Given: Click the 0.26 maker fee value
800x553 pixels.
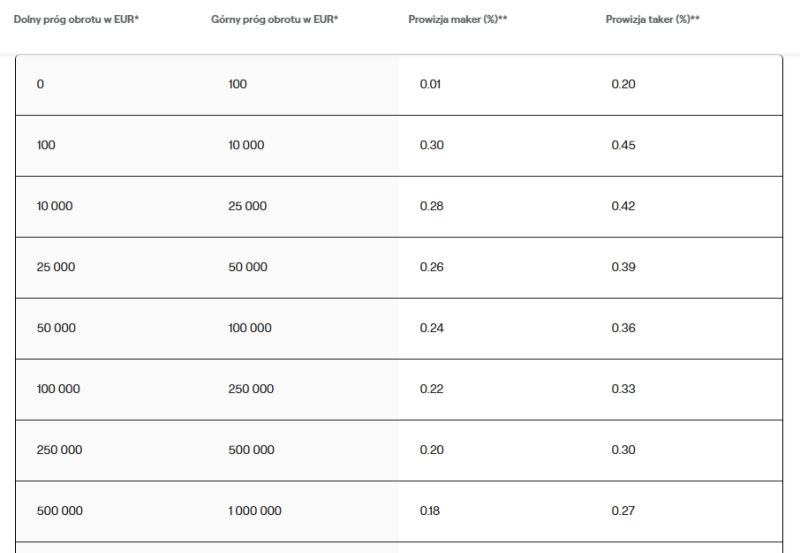Looking at the screenshot, I should click(432, 267).
